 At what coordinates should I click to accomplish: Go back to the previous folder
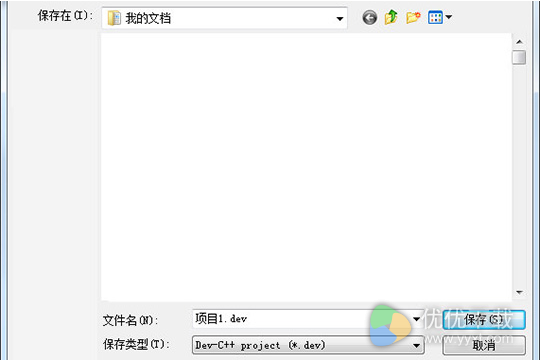point(370,18)
